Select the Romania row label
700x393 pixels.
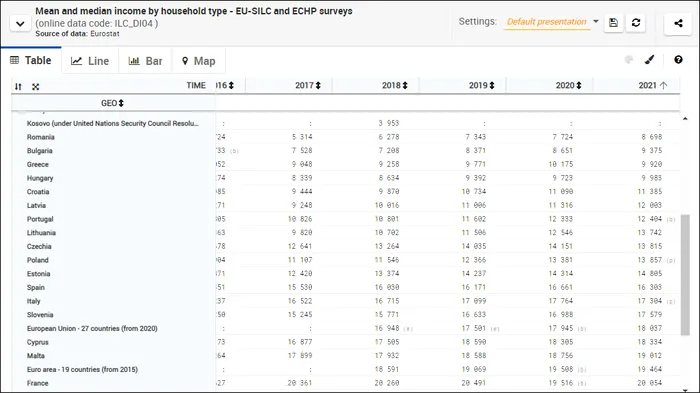[41, 137]
